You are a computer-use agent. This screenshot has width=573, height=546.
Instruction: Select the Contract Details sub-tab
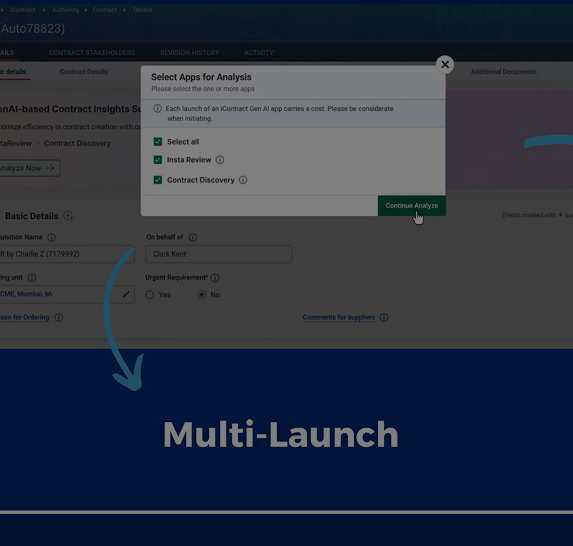coord(84,72)
